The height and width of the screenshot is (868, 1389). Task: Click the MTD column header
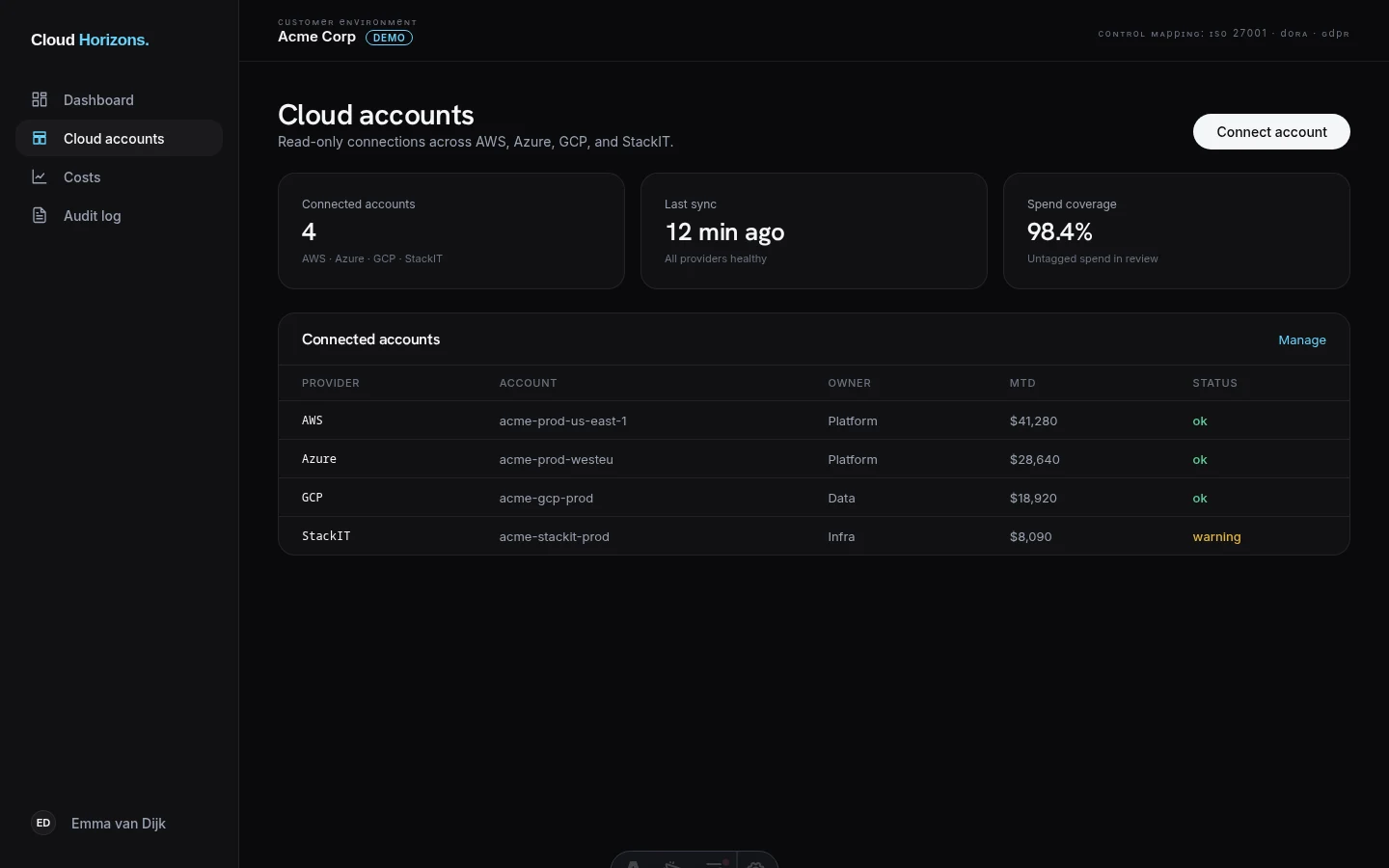1022,383
